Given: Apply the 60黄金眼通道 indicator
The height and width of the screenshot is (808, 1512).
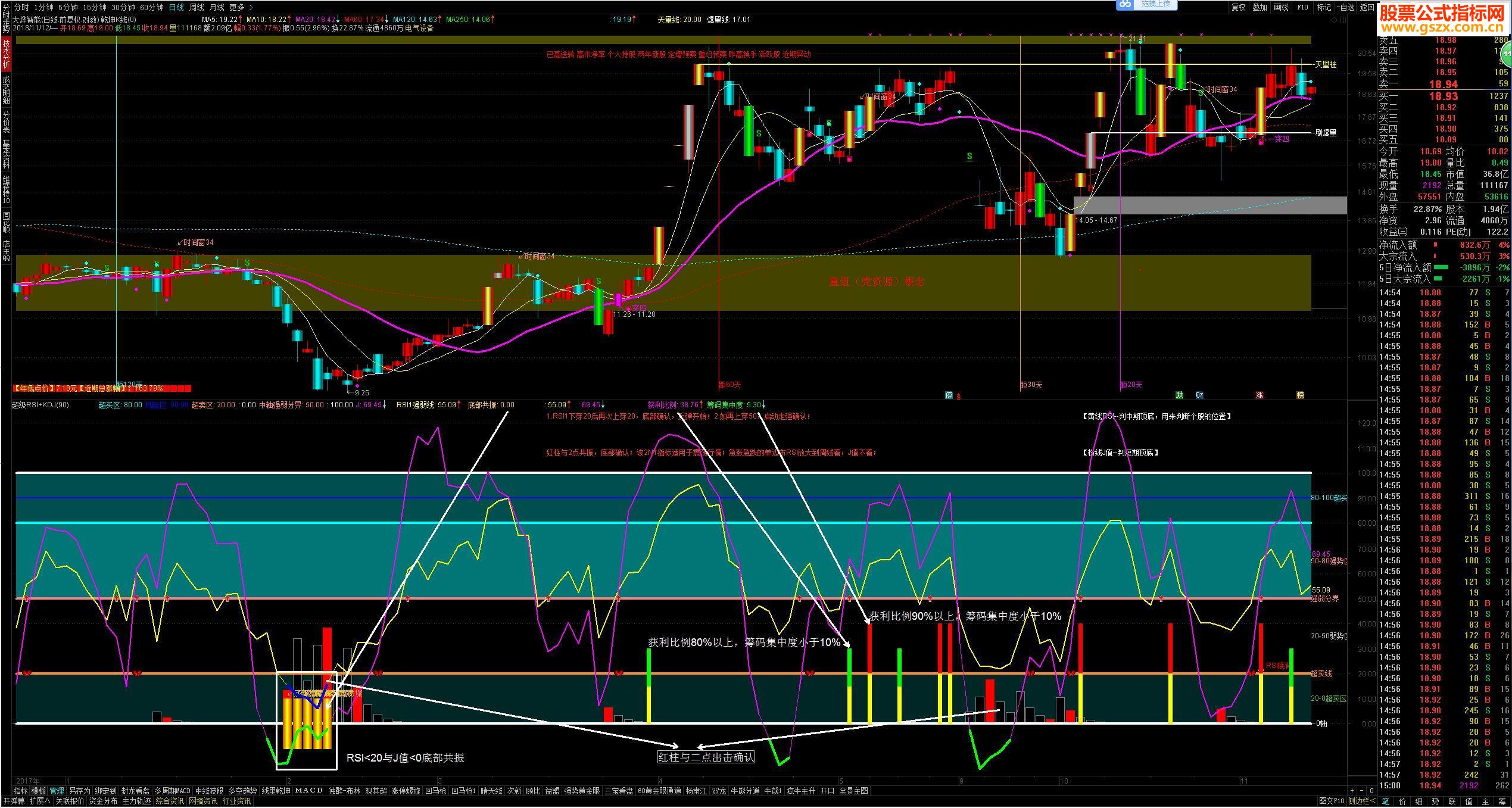Looking at the screenshot, I should pyautogui.click(x=659, y=791).
